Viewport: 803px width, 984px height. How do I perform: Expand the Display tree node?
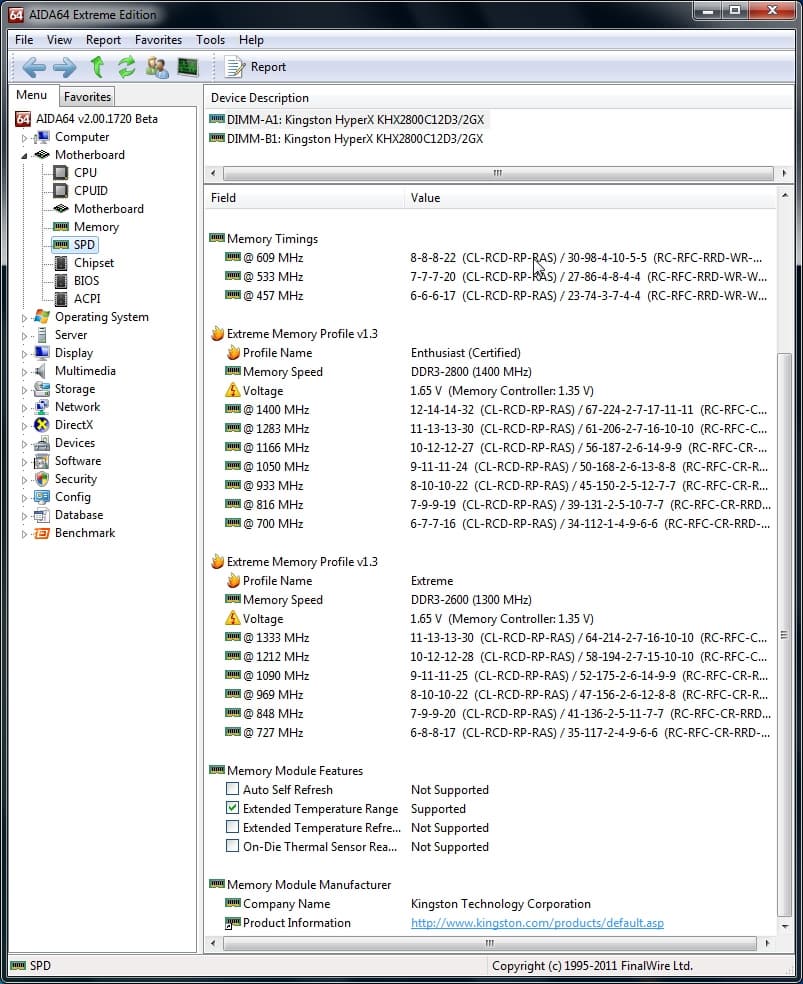[x=24, y=354]
